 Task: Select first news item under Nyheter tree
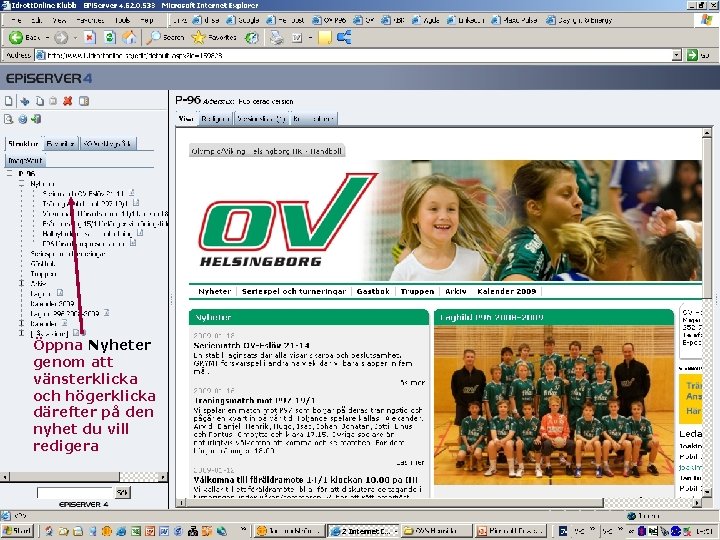click(84, 193)
